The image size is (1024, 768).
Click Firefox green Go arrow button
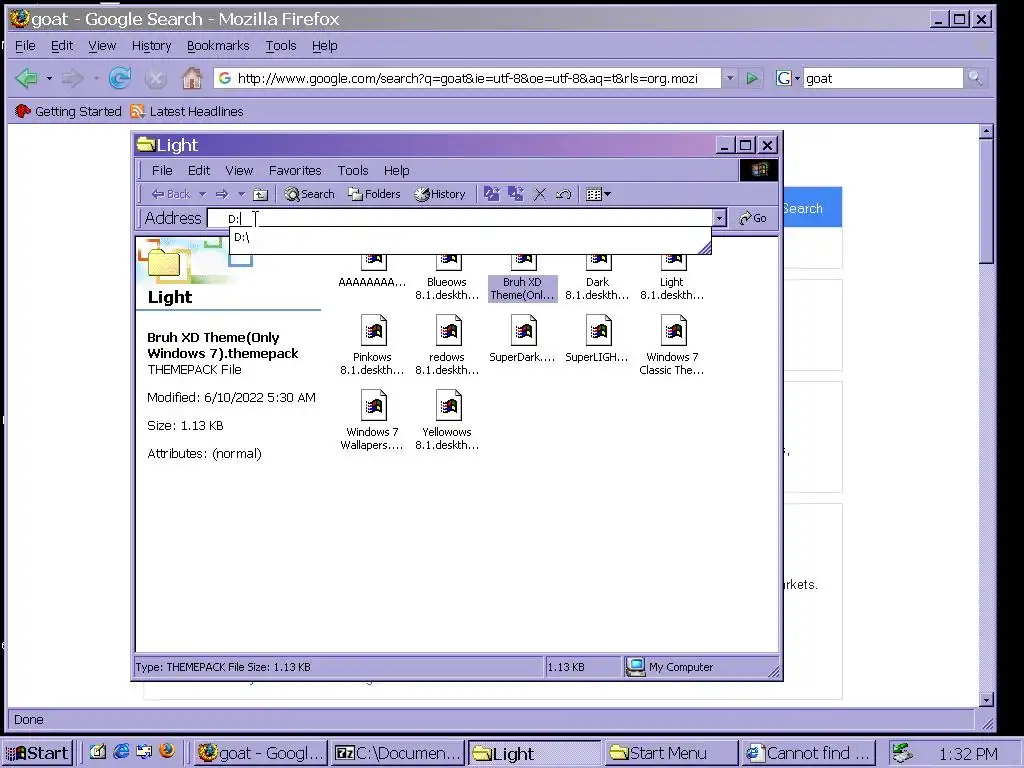[752, 78]
